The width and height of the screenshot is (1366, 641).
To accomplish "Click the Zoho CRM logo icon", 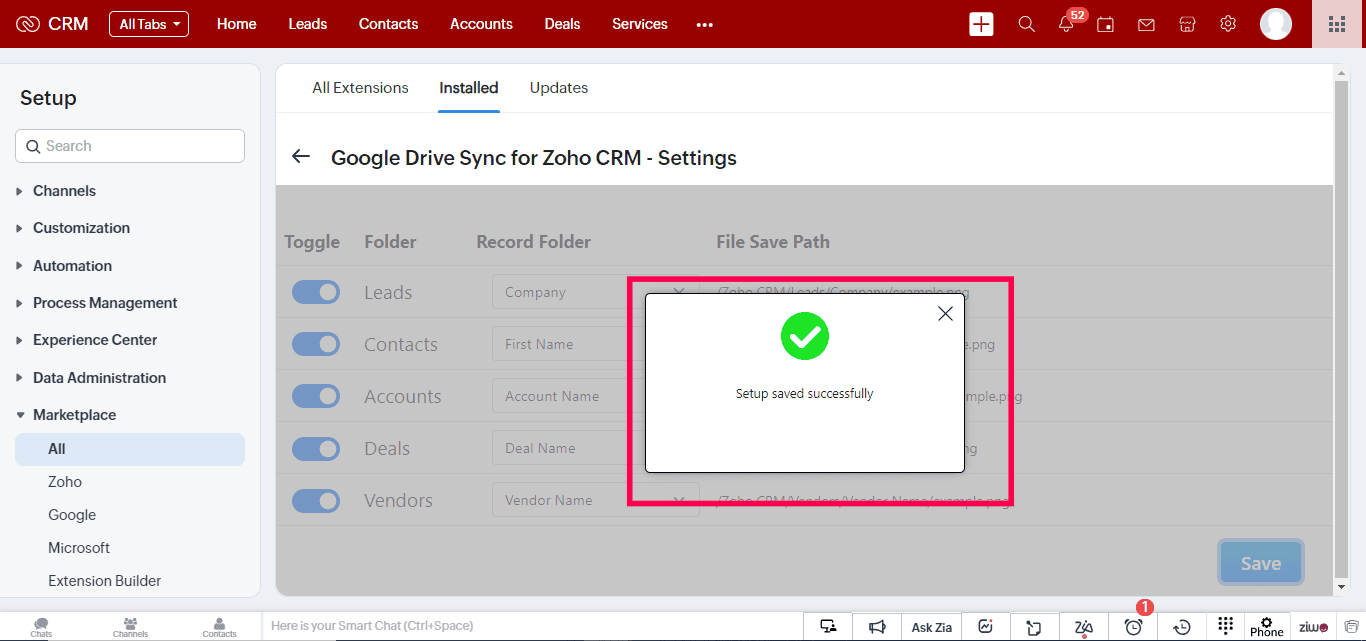I will coord(28,24).
